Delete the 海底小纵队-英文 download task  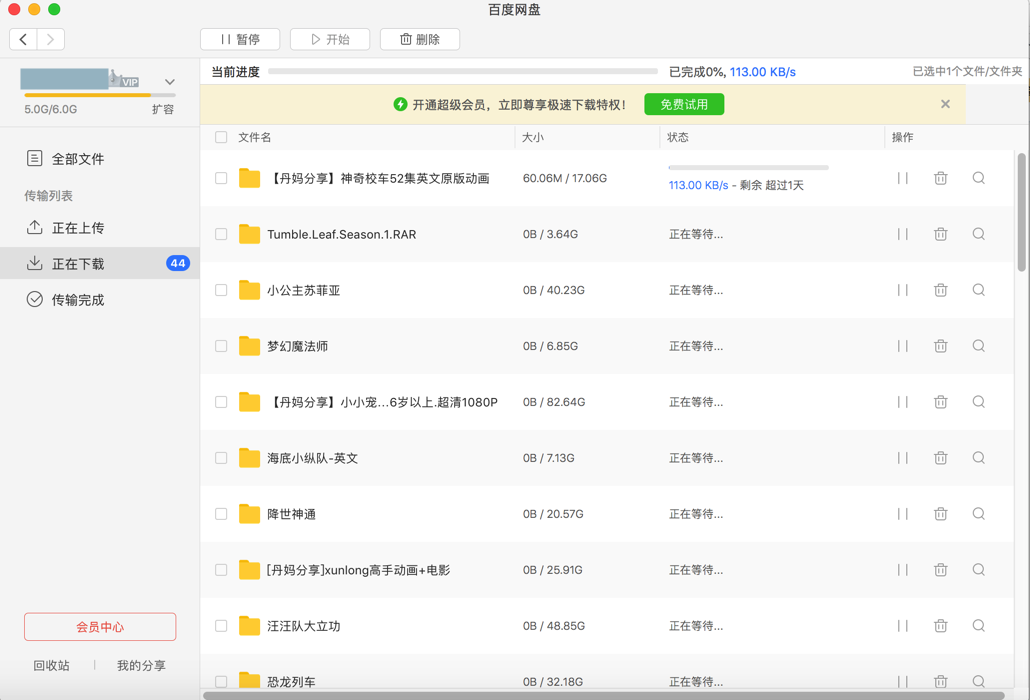pyautogui.click(x=941, y=458)
